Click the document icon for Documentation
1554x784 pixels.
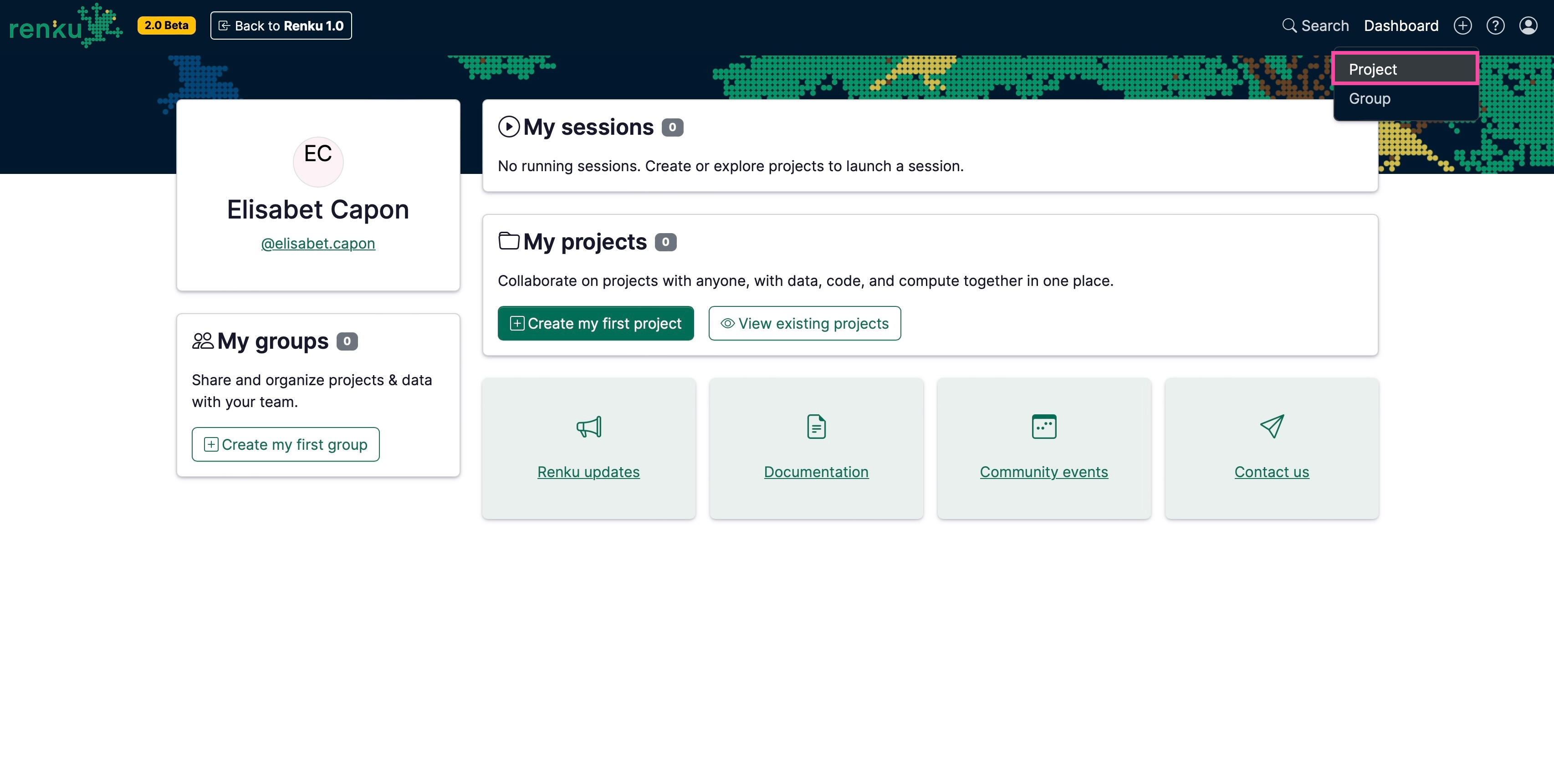(x=816, y=427)
